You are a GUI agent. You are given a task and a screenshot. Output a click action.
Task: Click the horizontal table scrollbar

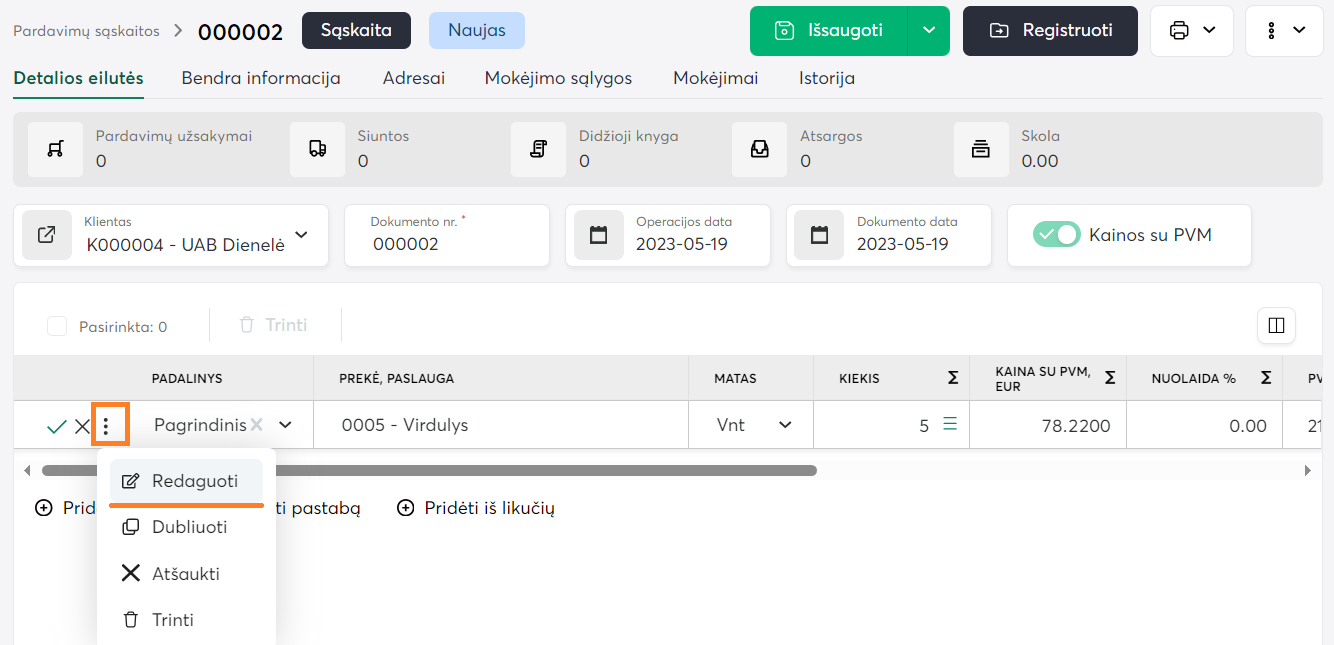point(430,470)
